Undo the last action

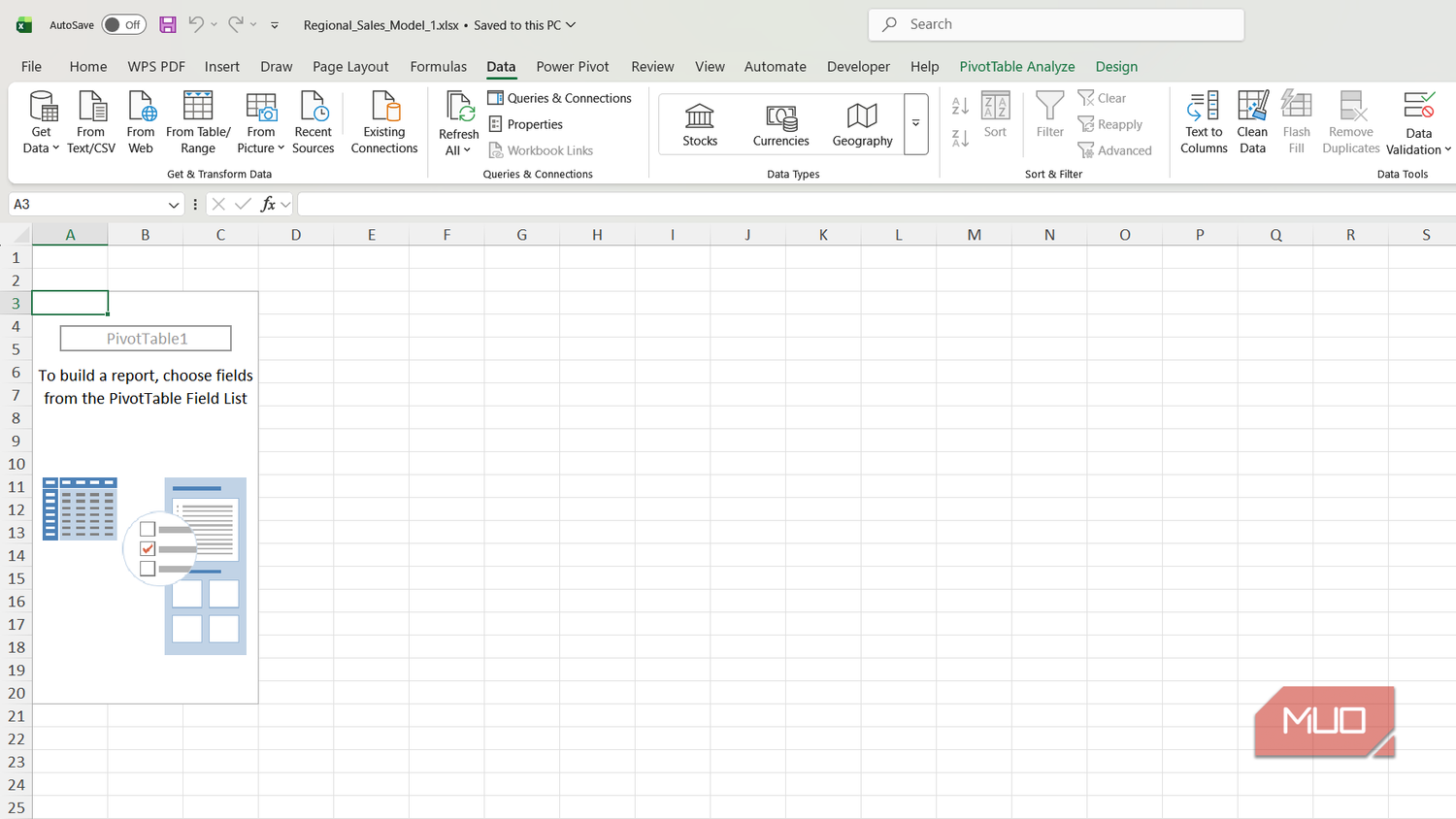tap(196, 24)
